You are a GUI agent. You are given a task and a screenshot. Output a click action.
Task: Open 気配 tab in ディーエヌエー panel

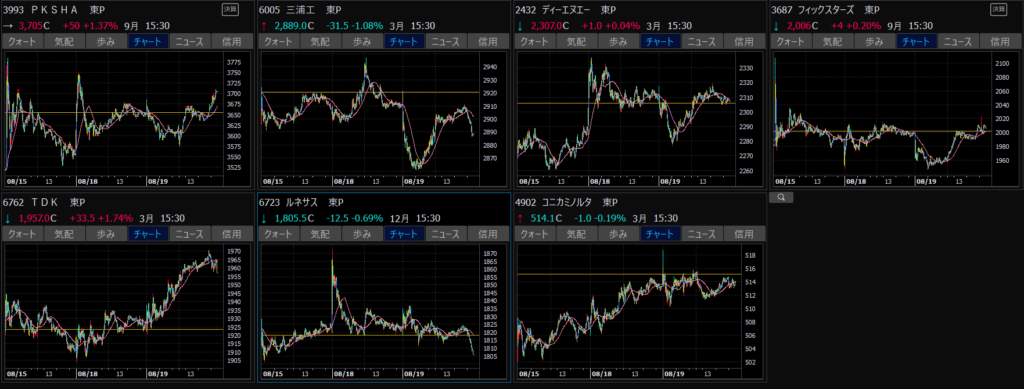[577, 42]
